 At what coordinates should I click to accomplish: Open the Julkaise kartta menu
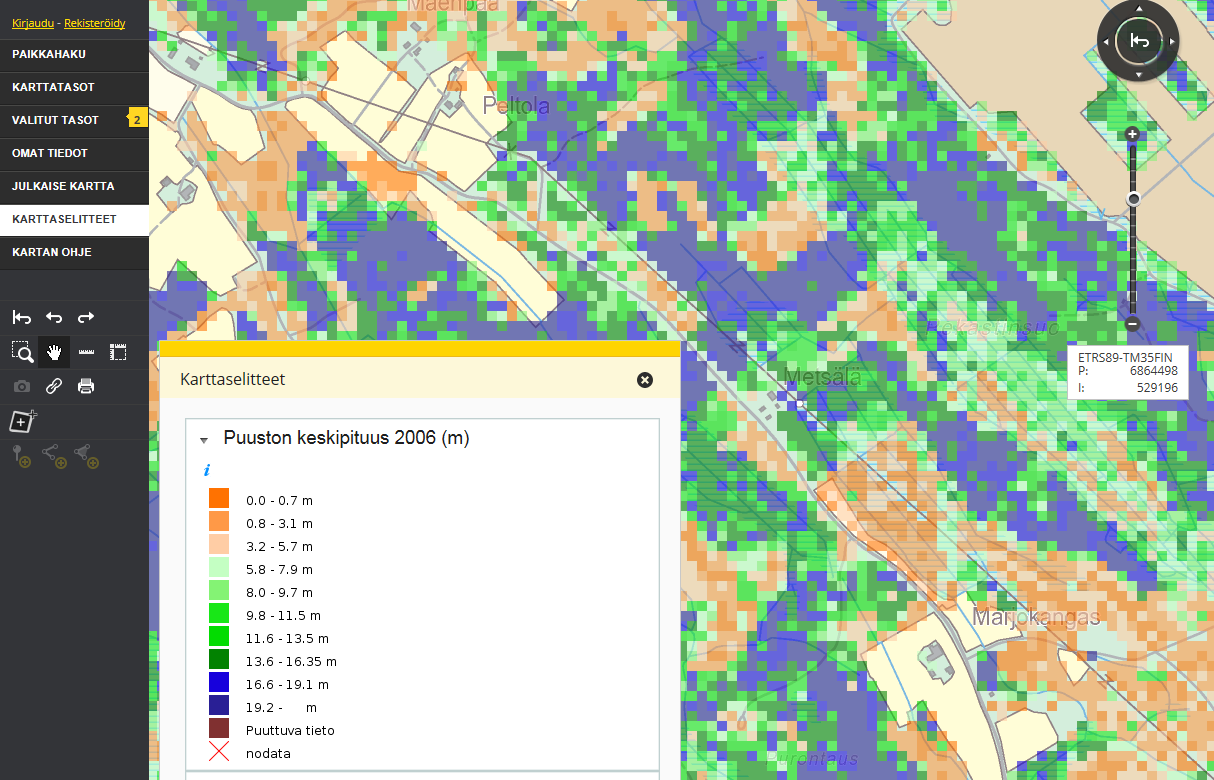(74, 186)
